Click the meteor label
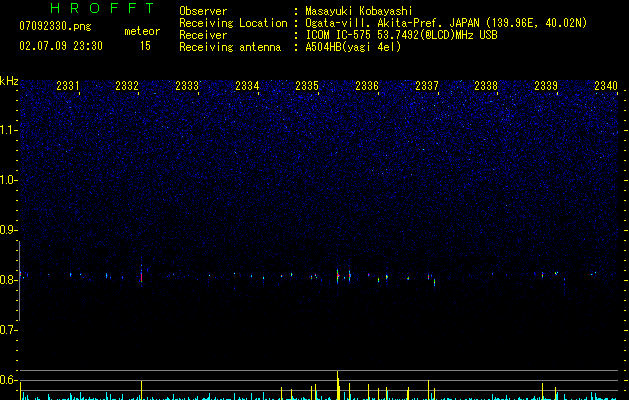Viewport: 629px width, 400px height. (x=142, y=31)
